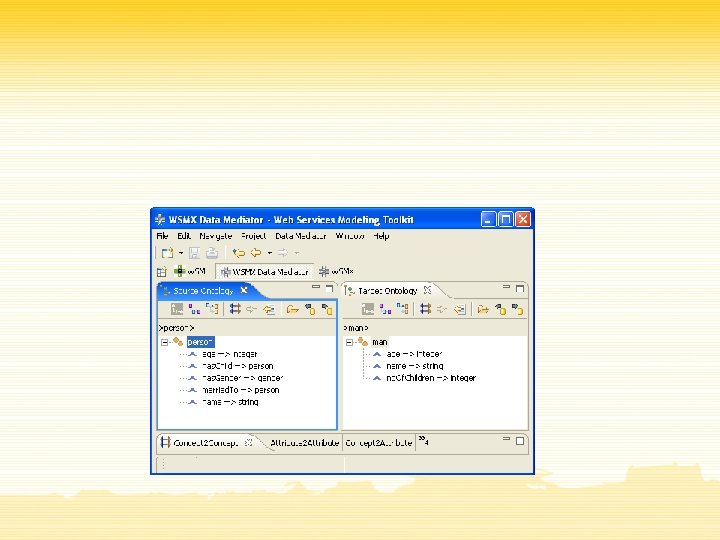Viewport: 720px width, 540px height.
Task: Open the Help menu
Action: coord(381,236)
